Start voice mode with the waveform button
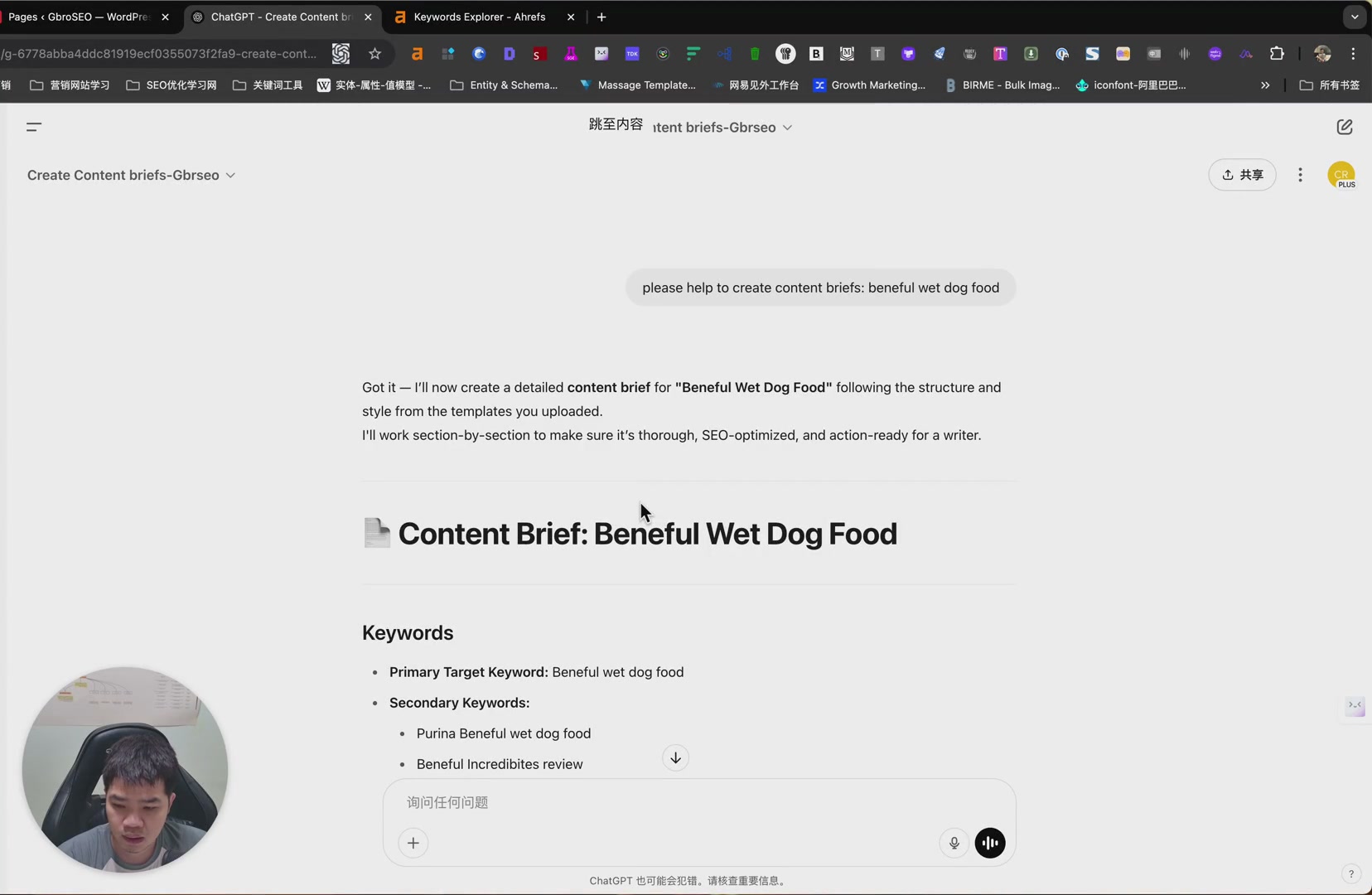The image size is (1372, 895). 990,843
